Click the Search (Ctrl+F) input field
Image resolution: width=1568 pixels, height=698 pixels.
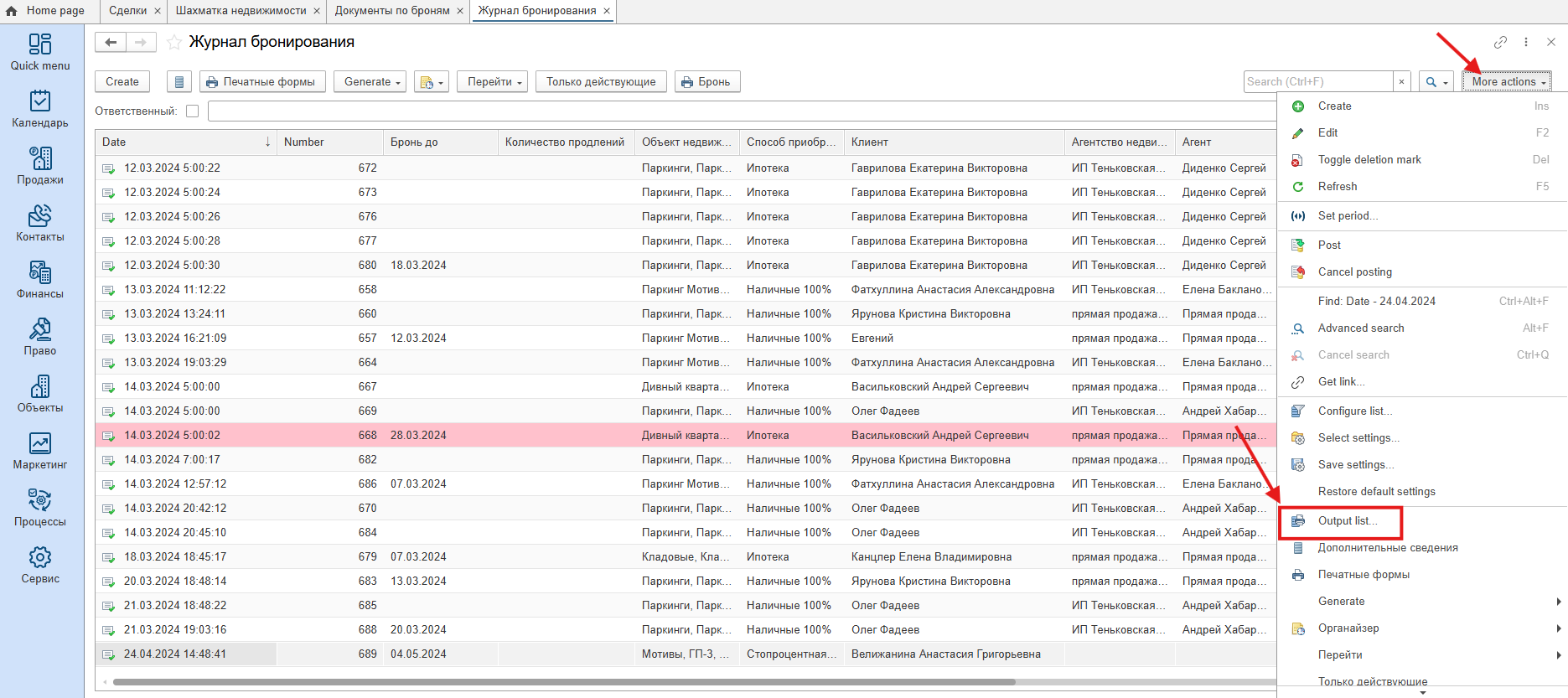pos(1317,81)
